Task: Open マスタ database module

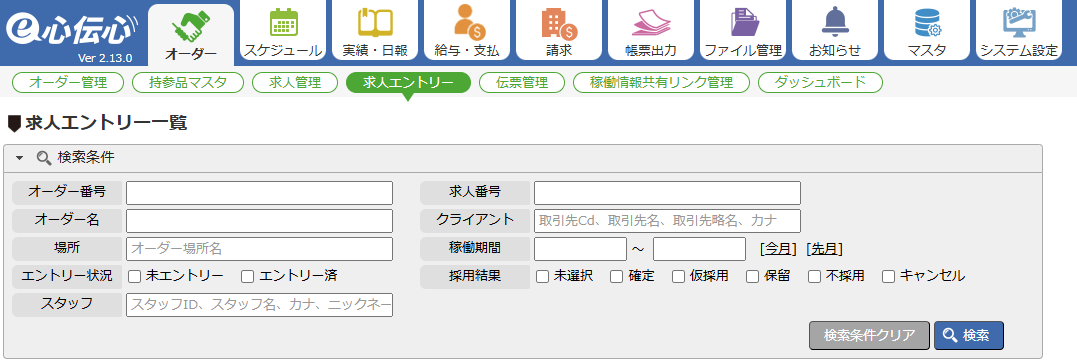Action: tap(927, 30)
